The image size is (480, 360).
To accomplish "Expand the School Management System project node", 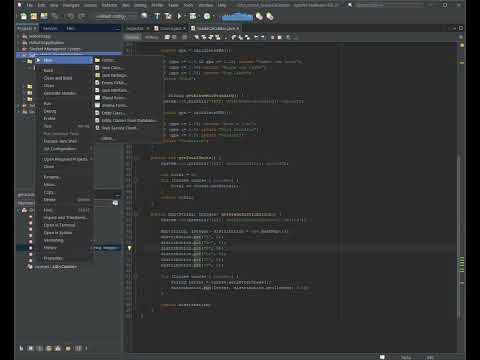I will [x=19, y=49].
